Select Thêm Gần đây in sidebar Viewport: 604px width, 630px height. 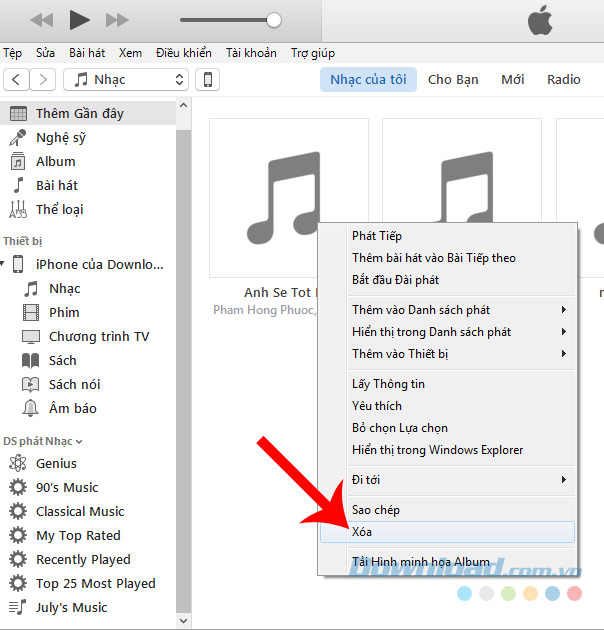(x=88, y=113)
